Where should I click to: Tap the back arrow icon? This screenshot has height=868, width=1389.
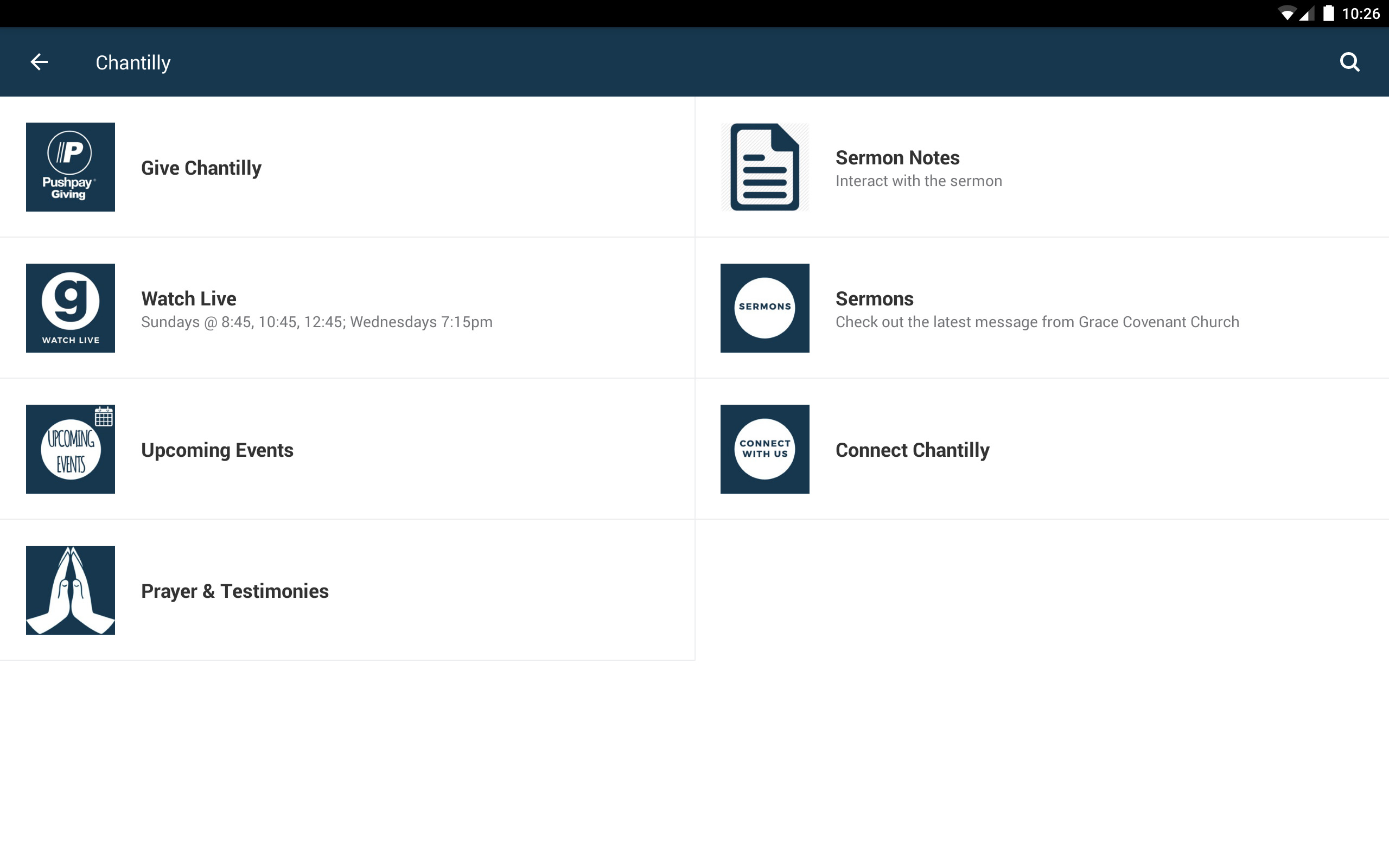point(39,62)
